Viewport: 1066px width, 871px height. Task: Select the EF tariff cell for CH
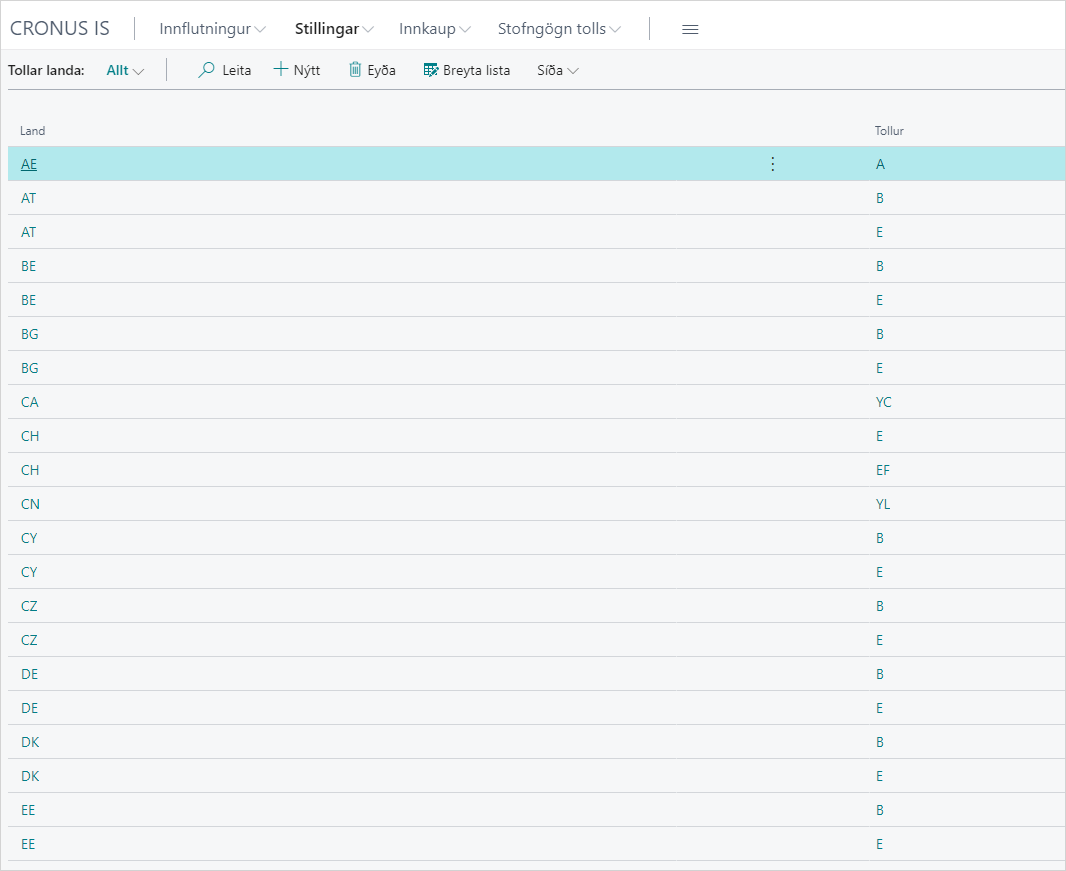coord(883,470)
